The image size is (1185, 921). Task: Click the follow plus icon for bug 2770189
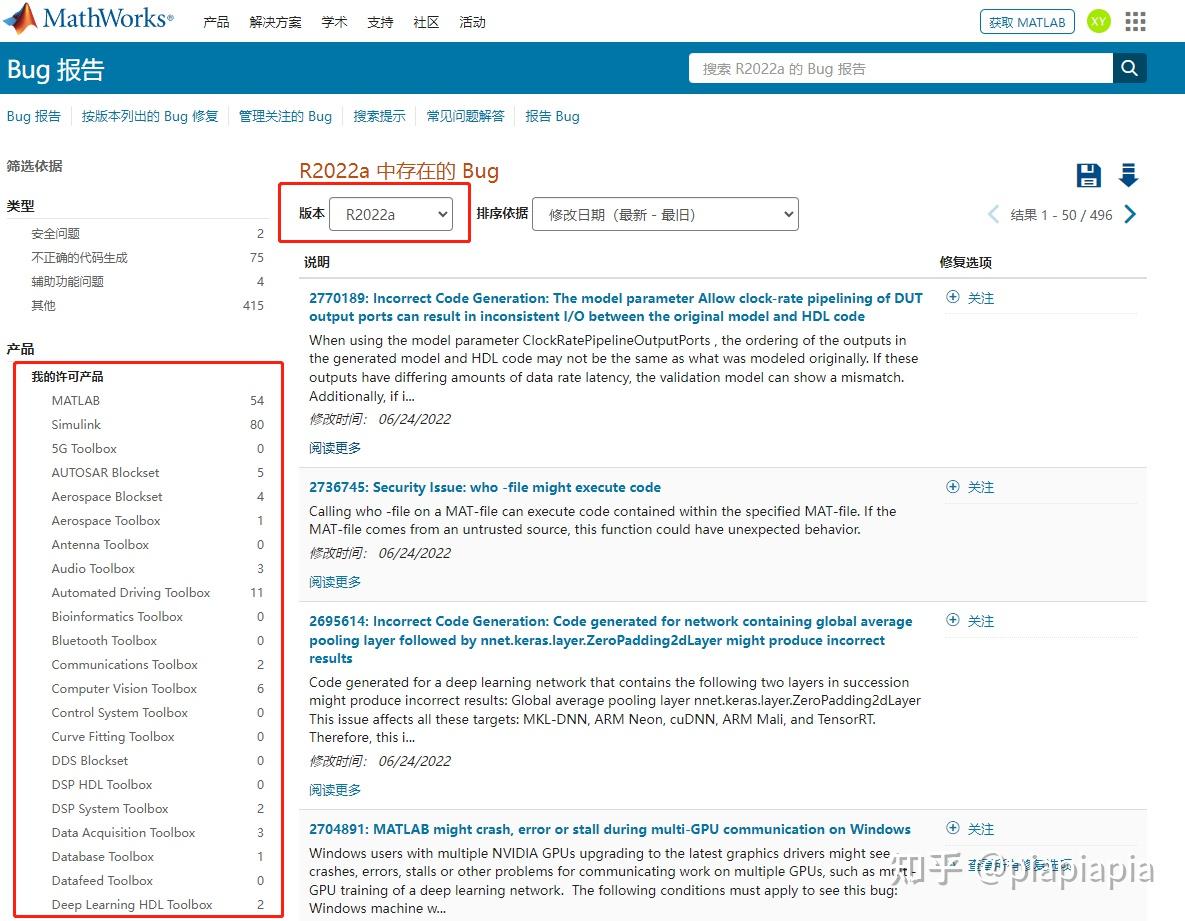(x=953, y=297)
